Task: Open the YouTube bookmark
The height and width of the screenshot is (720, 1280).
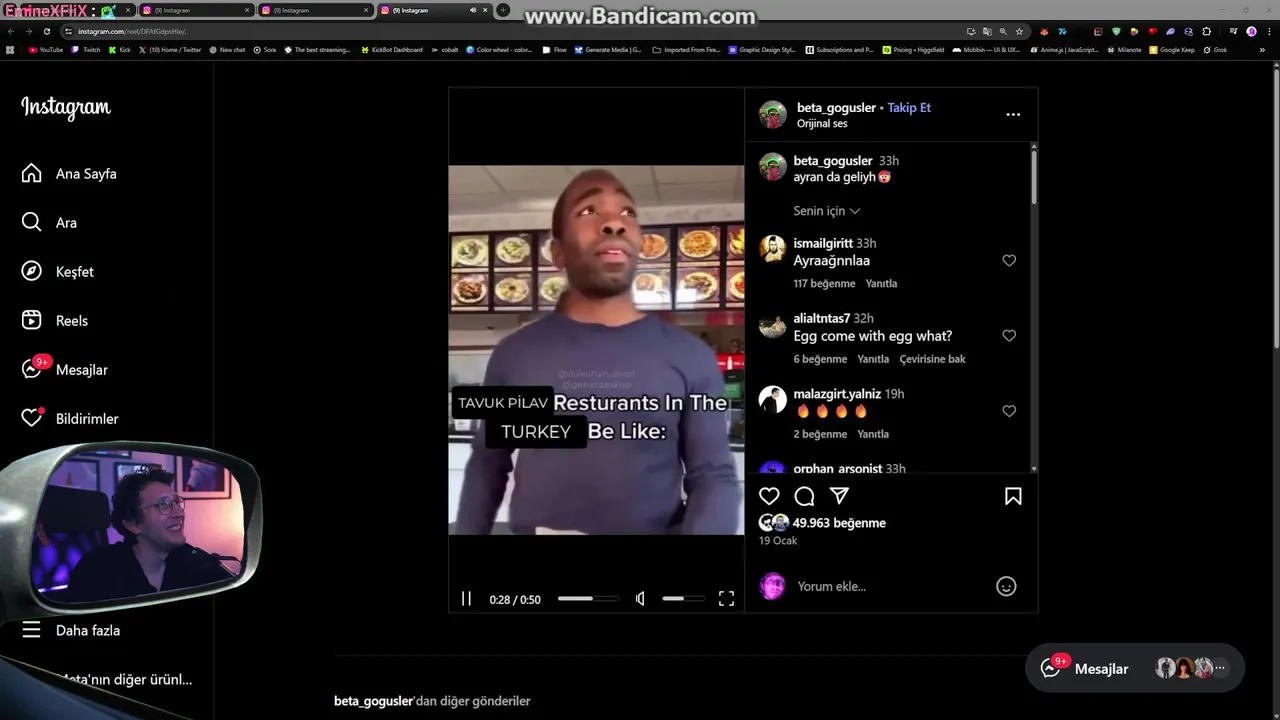Action: tap(46, 50)
